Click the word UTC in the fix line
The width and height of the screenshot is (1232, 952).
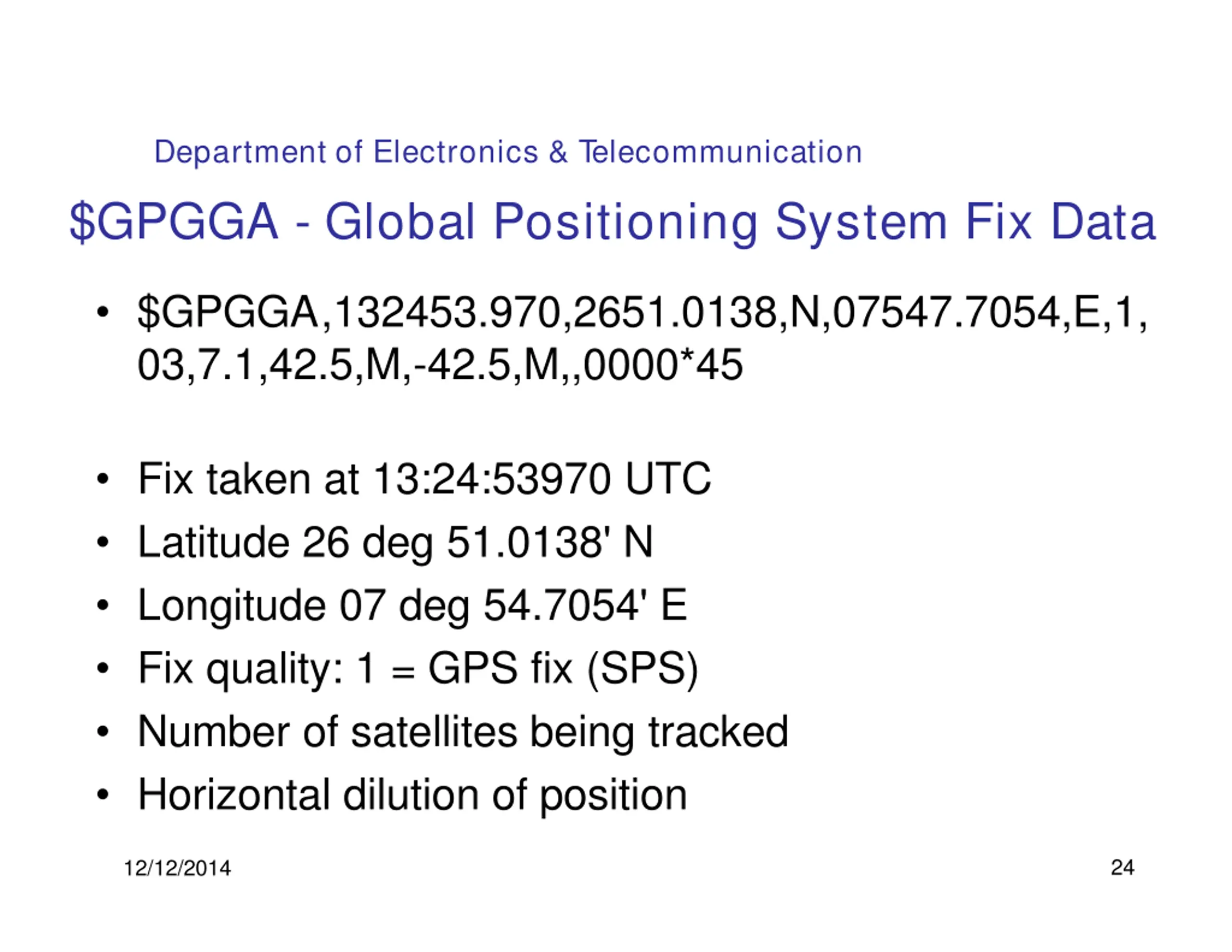tap(668, 479)
